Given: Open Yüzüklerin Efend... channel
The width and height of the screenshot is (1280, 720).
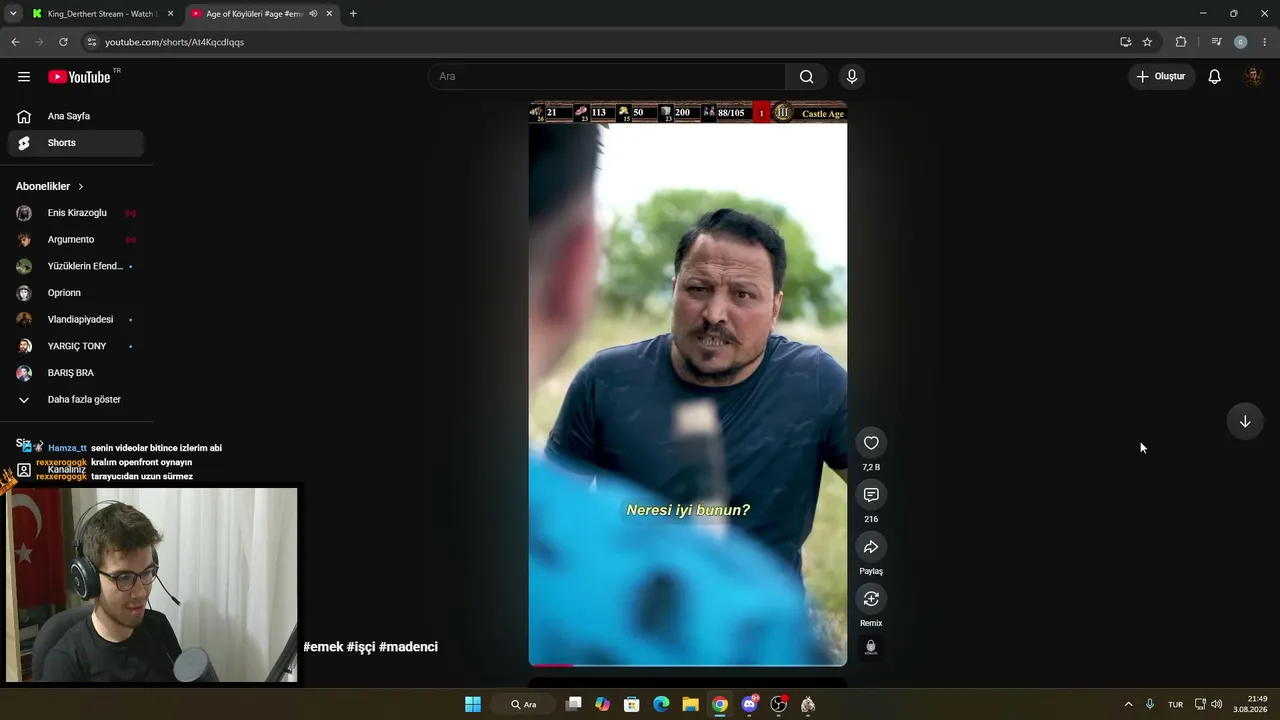Looking at the screenshot, I should [x=76, y=266].
